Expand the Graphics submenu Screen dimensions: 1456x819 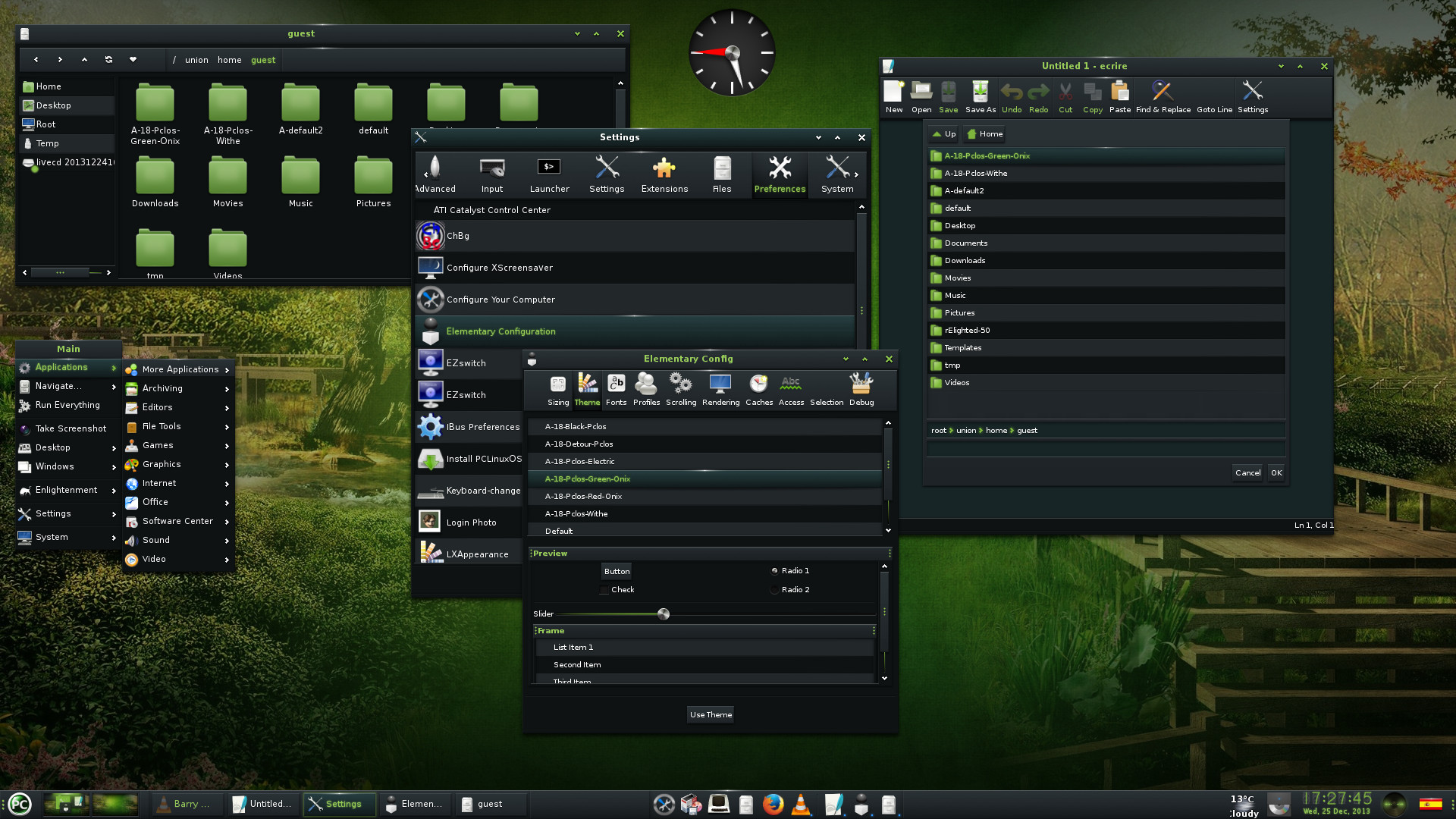click(x=178, y=464)
